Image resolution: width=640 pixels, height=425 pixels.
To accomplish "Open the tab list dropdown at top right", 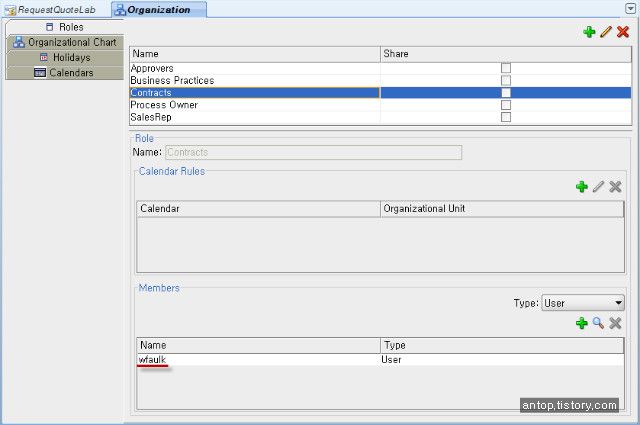I will click(x=630, y=8).
